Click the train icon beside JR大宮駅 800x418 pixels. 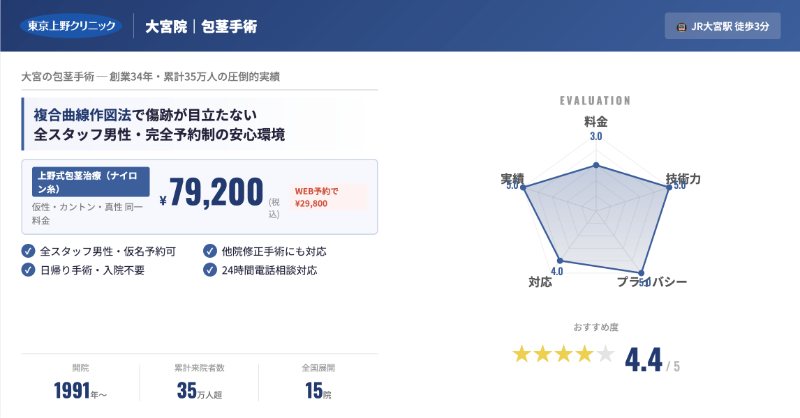coord(681,26)
